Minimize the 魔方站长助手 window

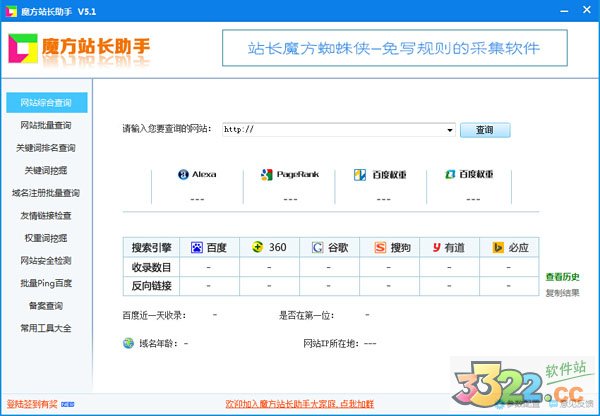(564, 11)
